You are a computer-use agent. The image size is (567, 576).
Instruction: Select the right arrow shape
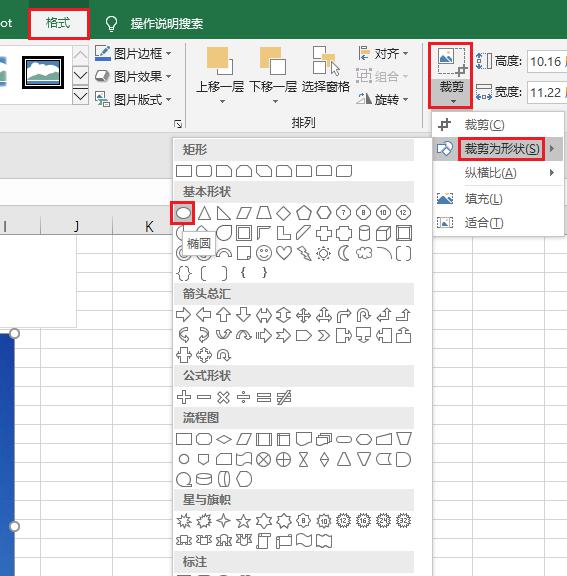point(184,315)
